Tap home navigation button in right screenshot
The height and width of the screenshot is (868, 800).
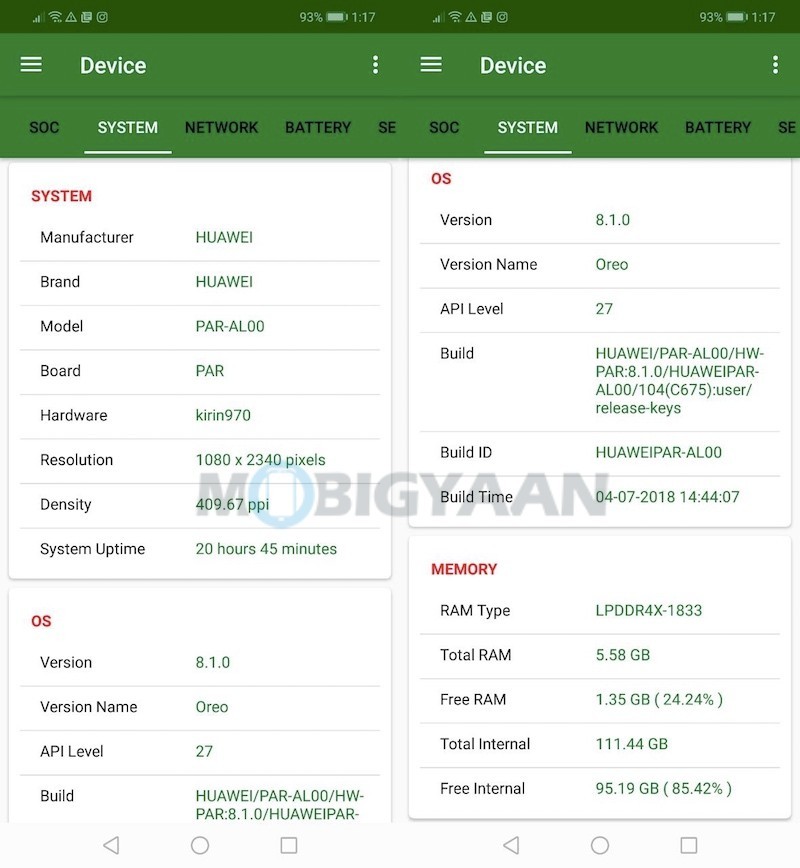point(600,845)
